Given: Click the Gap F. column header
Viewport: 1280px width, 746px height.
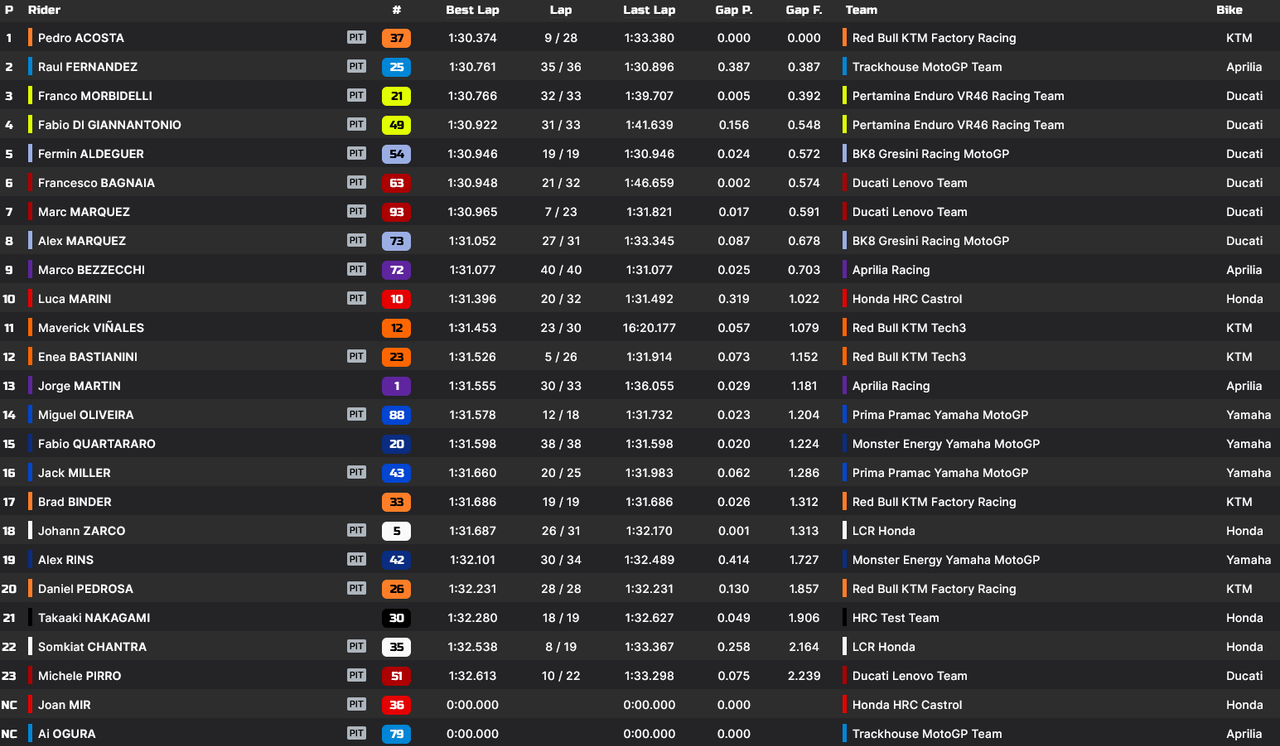Looking at the screenshot, I should pos(804,10).
